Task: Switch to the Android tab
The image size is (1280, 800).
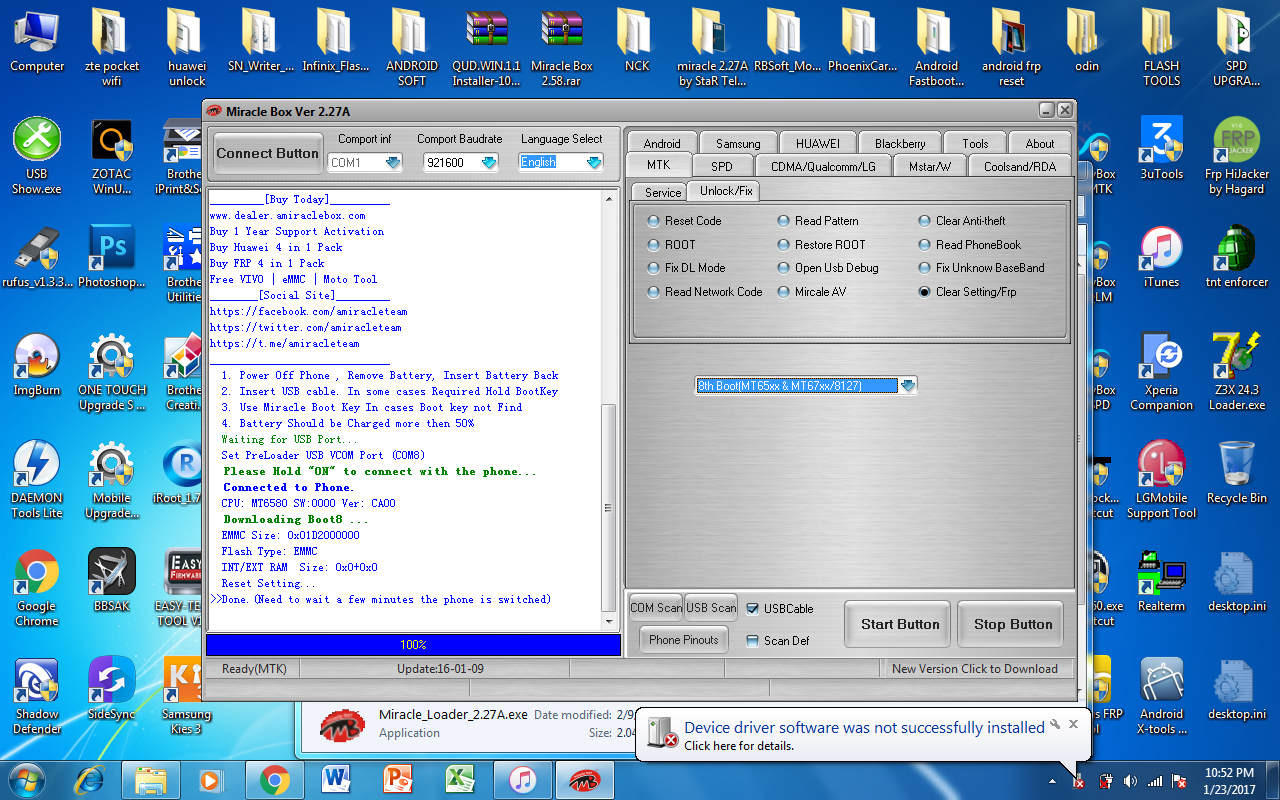Action: (x=662, y=143)
